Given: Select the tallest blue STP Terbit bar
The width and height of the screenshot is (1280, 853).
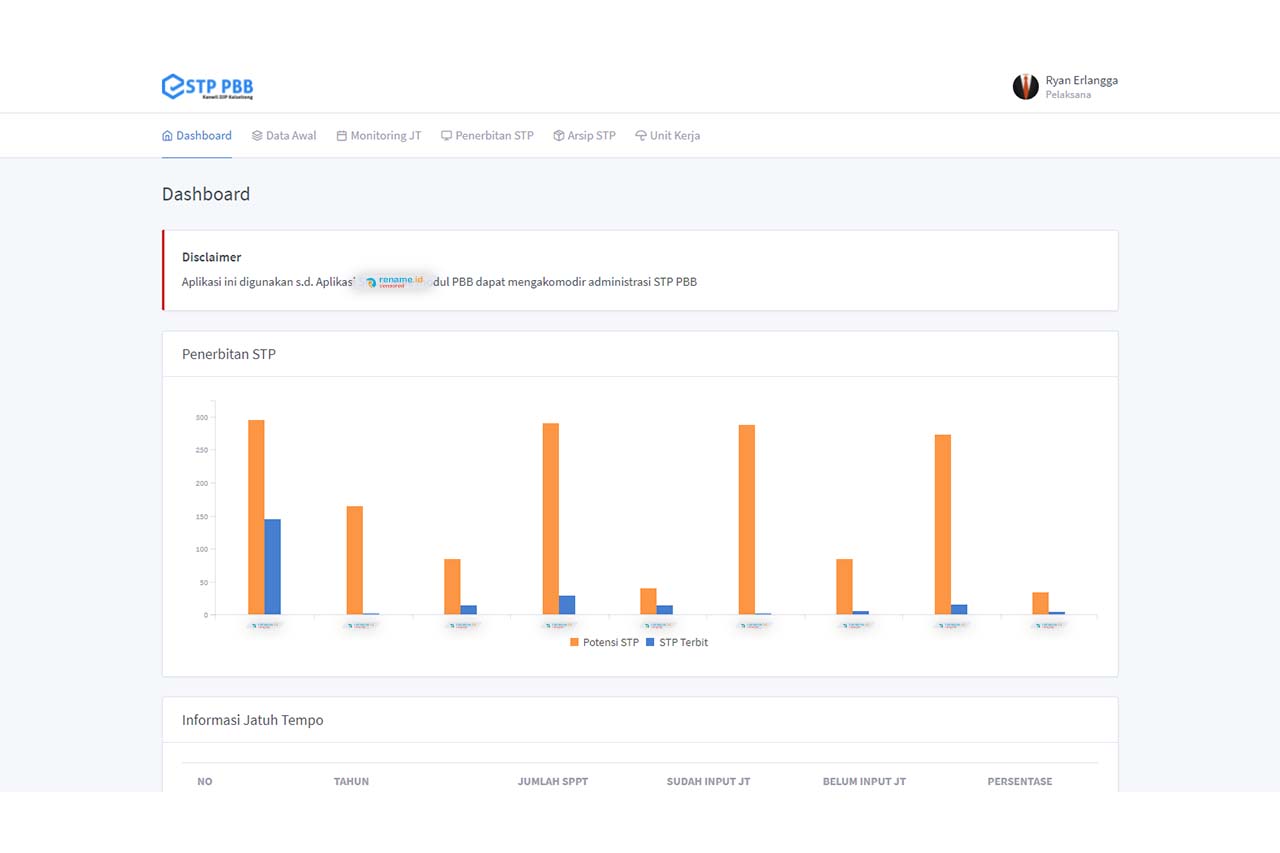Looking at the screenshot, I should pos(272,566).
